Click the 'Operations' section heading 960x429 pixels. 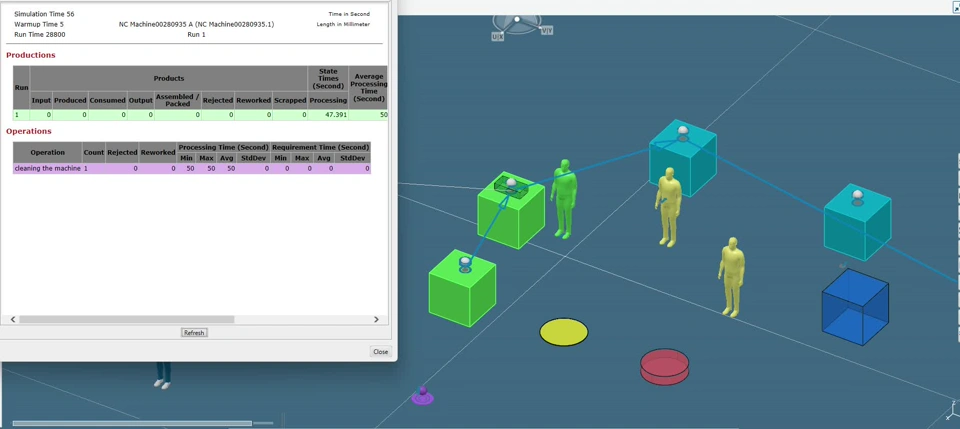(x=29, y=131)
